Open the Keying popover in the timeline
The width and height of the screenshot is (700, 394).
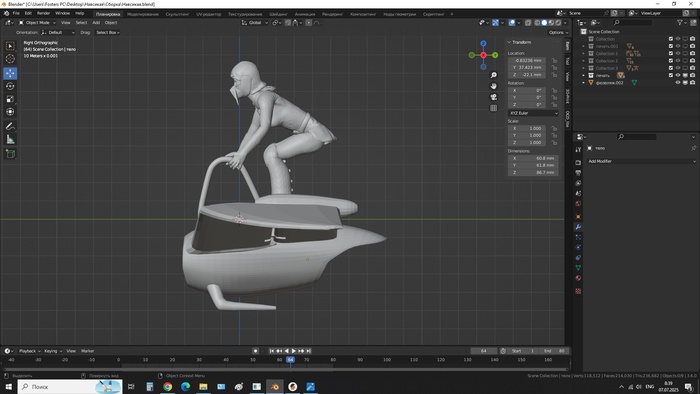(53, 351)
